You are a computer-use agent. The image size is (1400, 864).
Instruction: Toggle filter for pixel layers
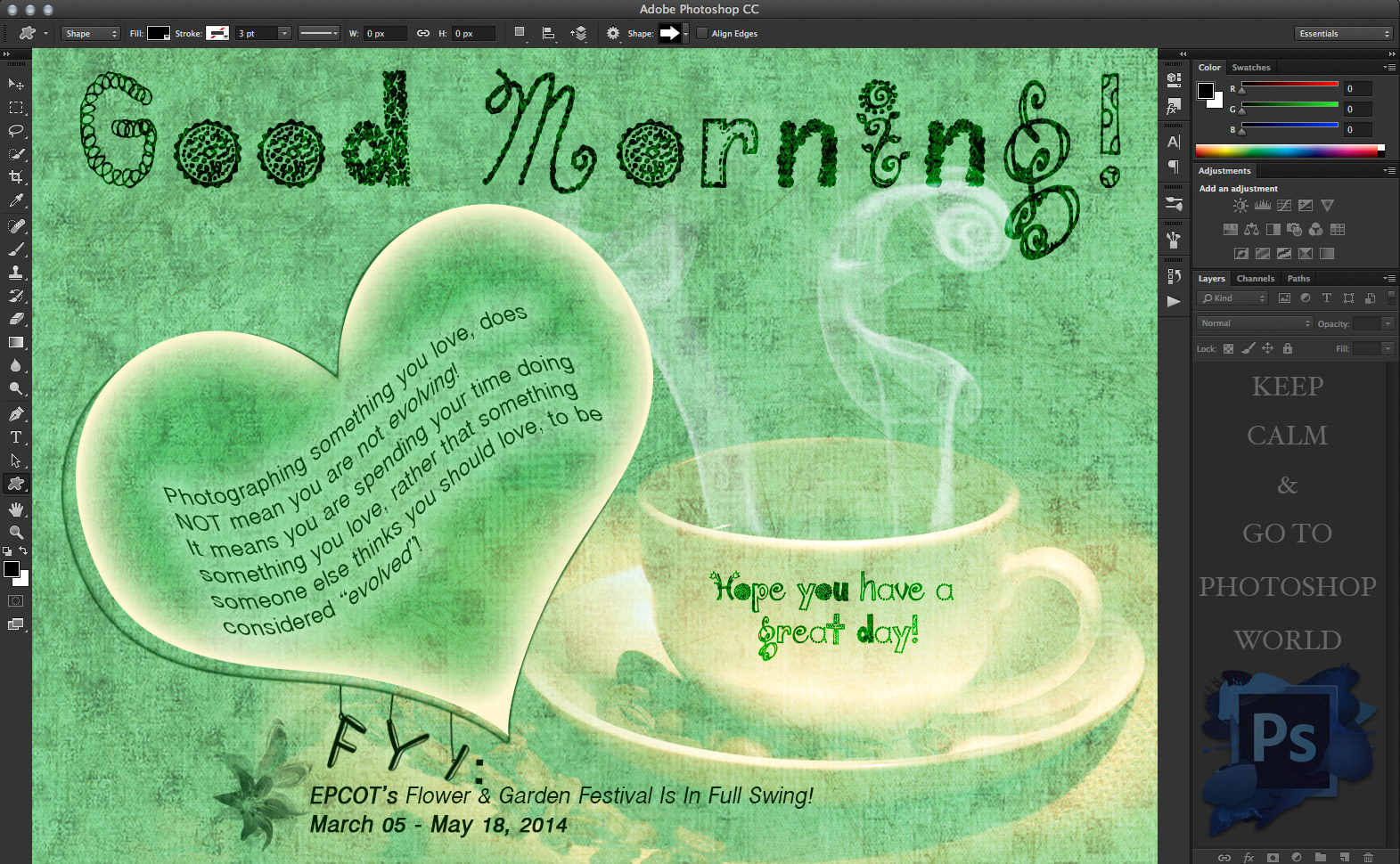(1284, 298)
